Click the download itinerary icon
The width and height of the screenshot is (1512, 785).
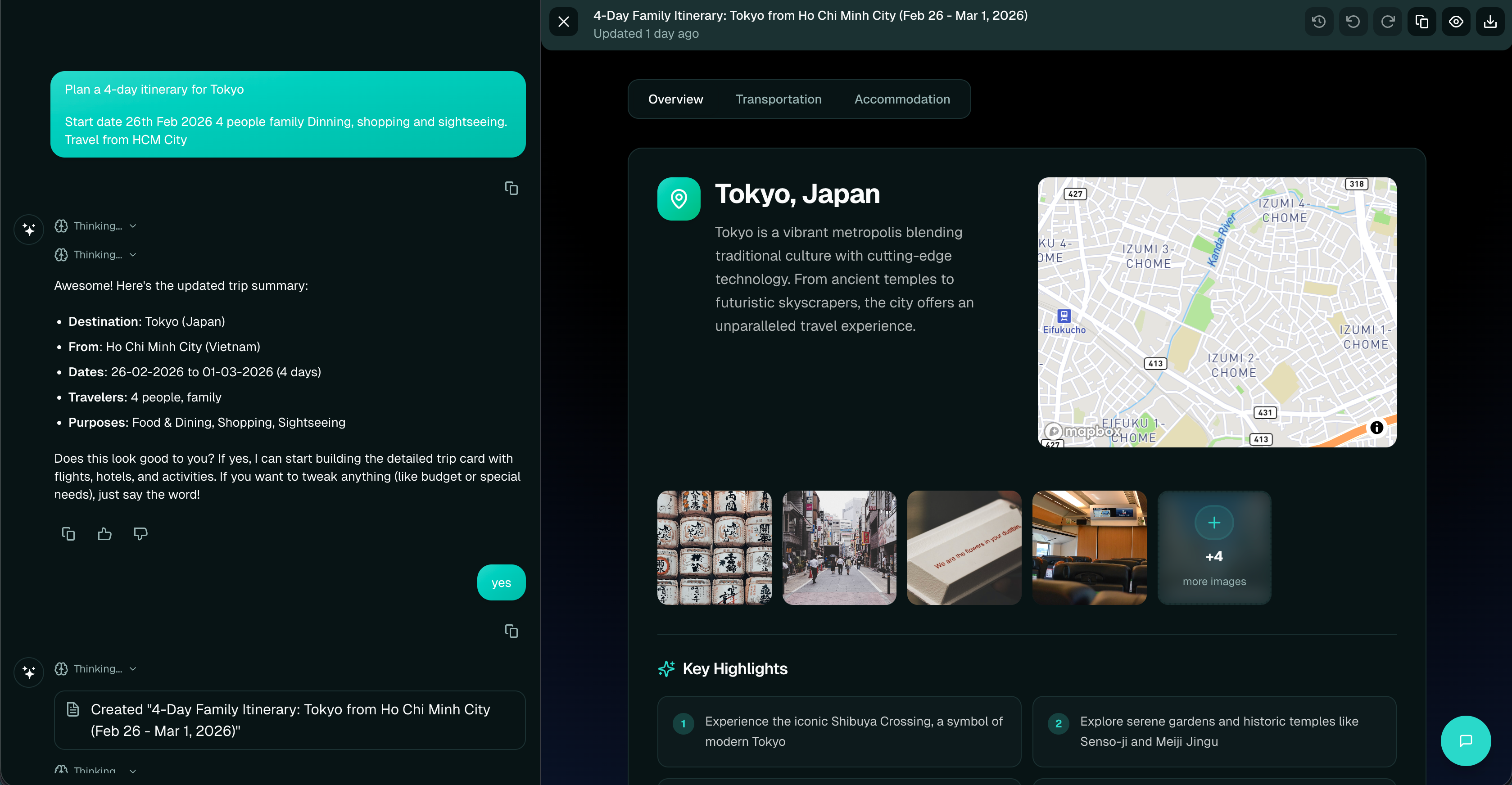(1490, 22)
